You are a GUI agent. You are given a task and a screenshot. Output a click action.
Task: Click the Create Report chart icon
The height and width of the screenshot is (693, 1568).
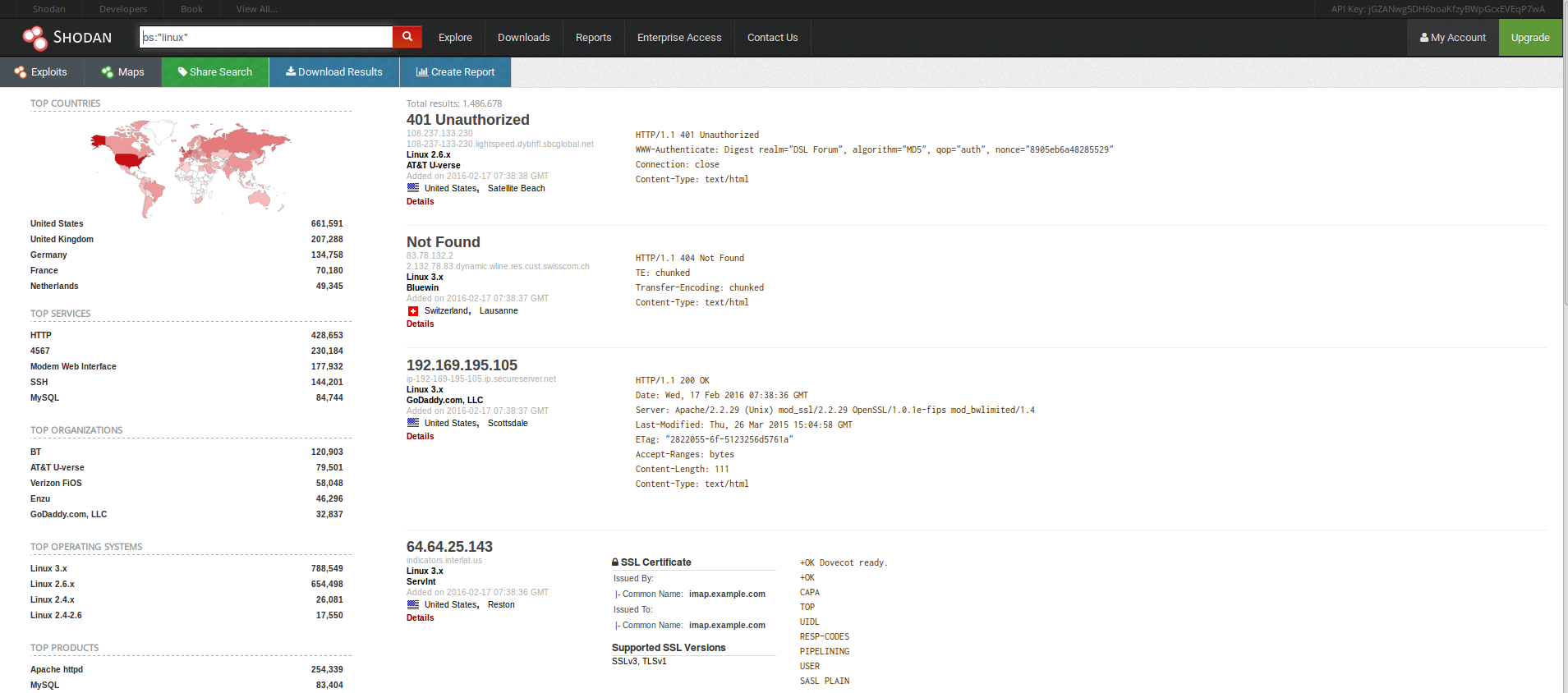(422, 72)
